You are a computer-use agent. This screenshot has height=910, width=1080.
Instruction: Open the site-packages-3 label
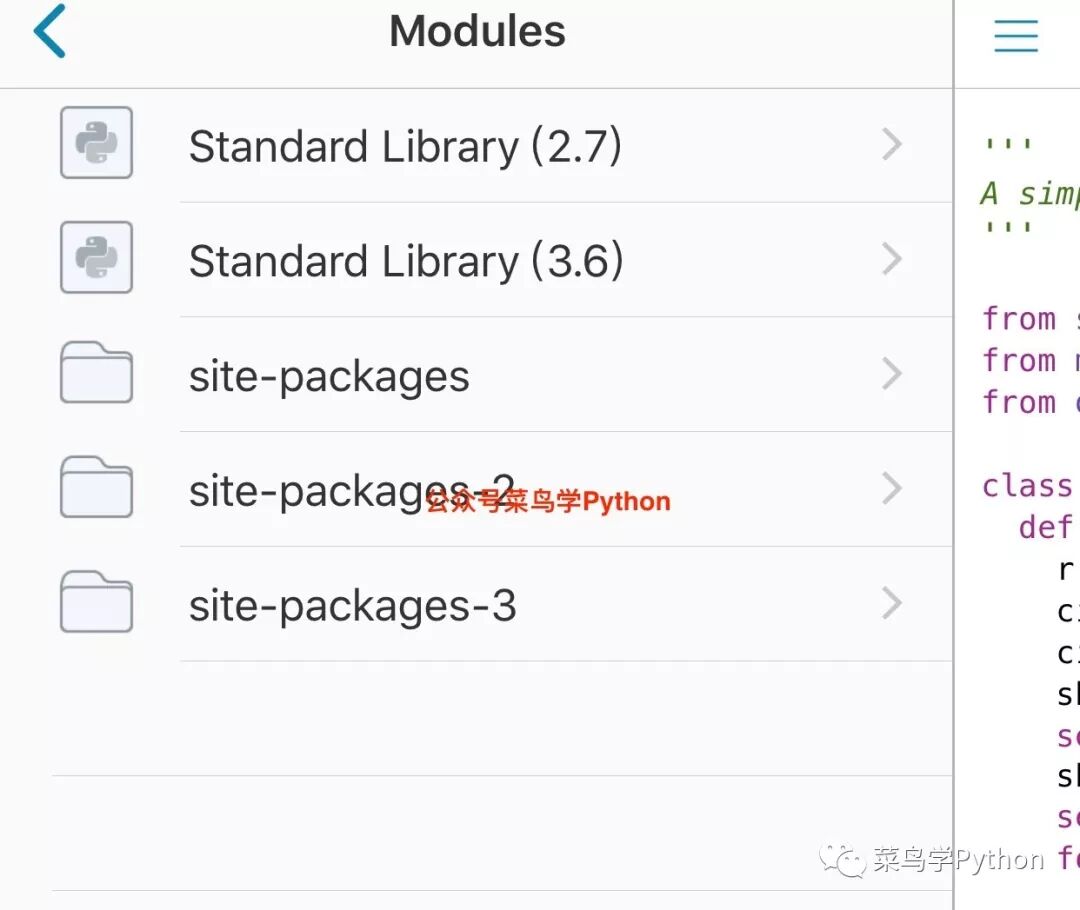[353, 607]
